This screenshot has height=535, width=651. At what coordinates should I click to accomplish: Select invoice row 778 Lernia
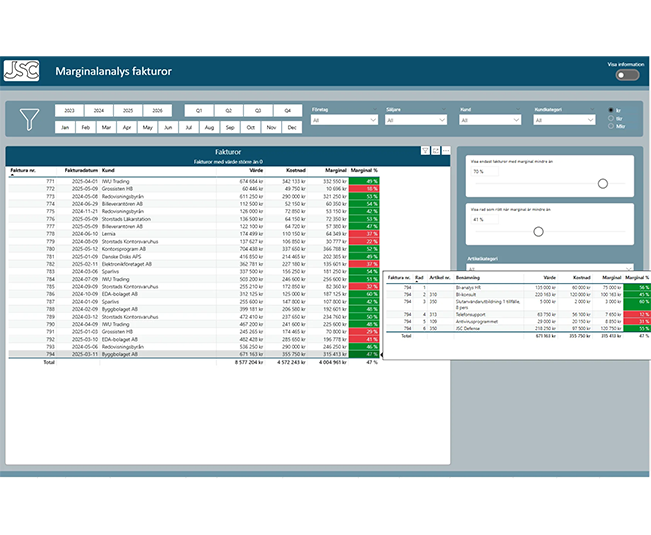194,234
